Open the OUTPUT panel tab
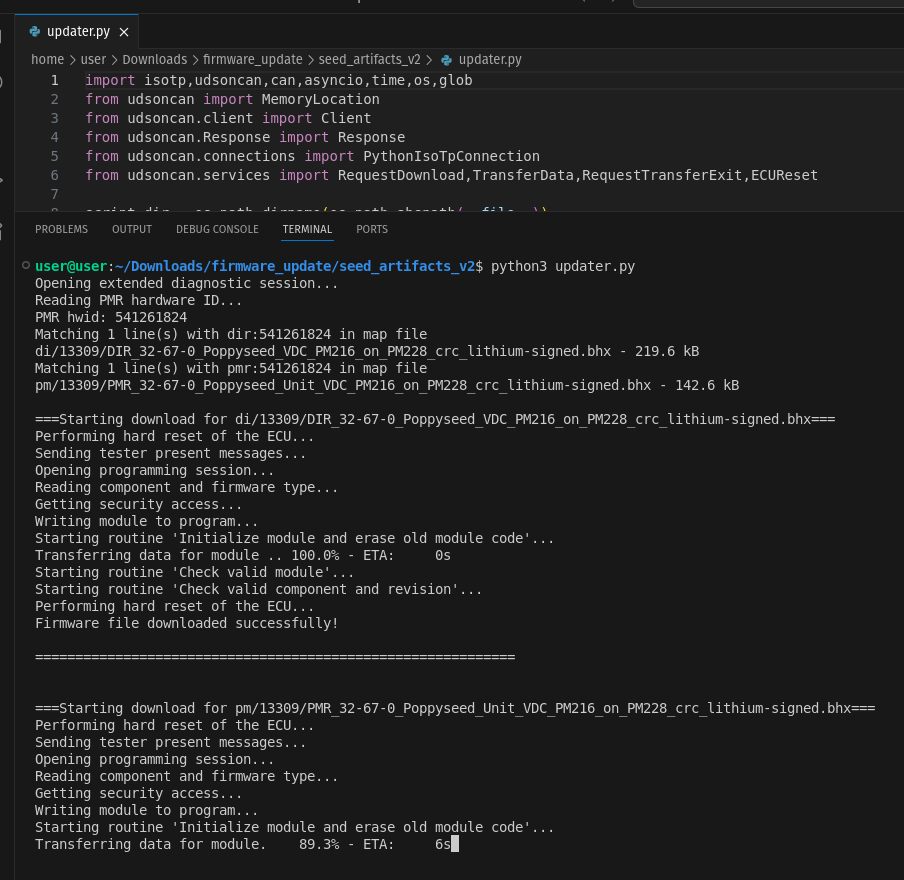904x880 pixels. (132, 229)
